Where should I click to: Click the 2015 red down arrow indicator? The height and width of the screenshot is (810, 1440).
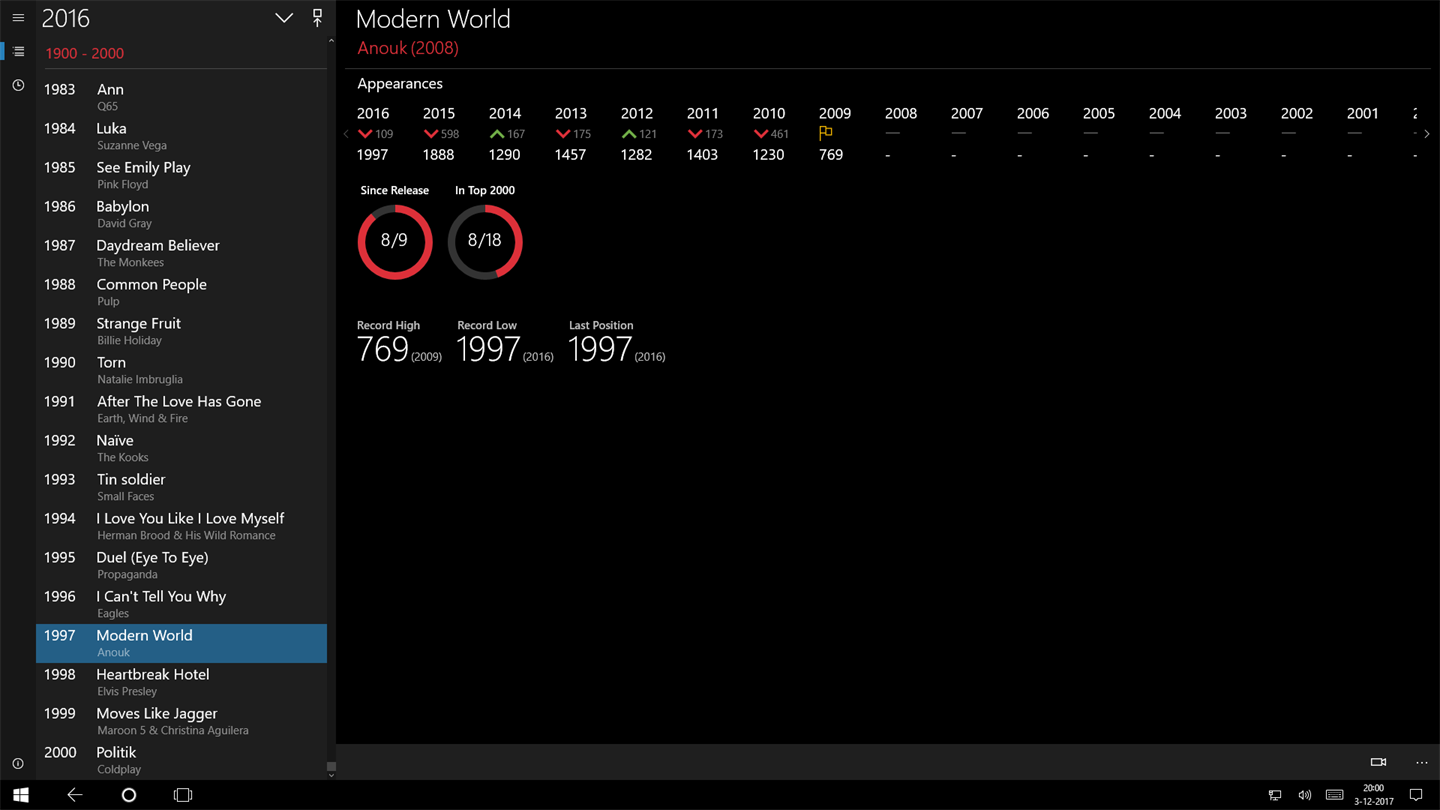431,134
